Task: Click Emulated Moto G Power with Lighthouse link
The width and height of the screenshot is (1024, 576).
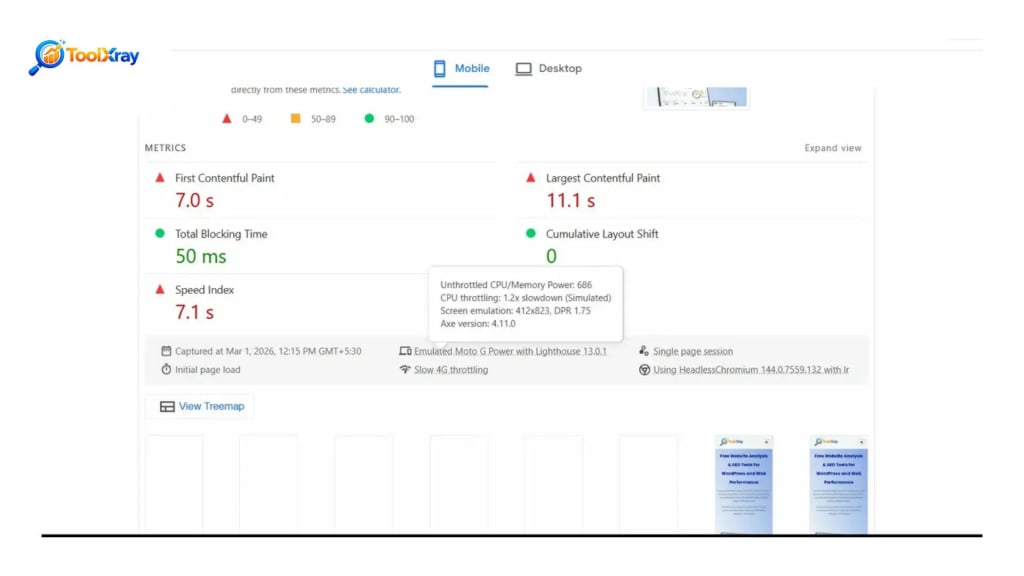Action: (x=510, y=351)
